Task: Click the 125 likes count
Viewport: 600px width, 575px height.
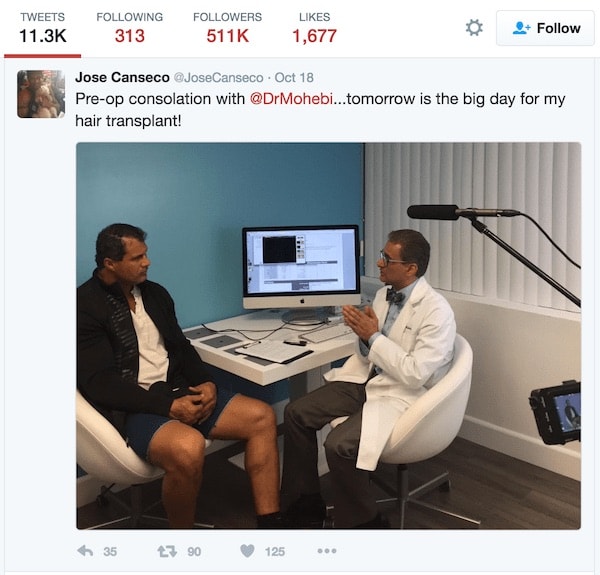Action: (275, 552)
